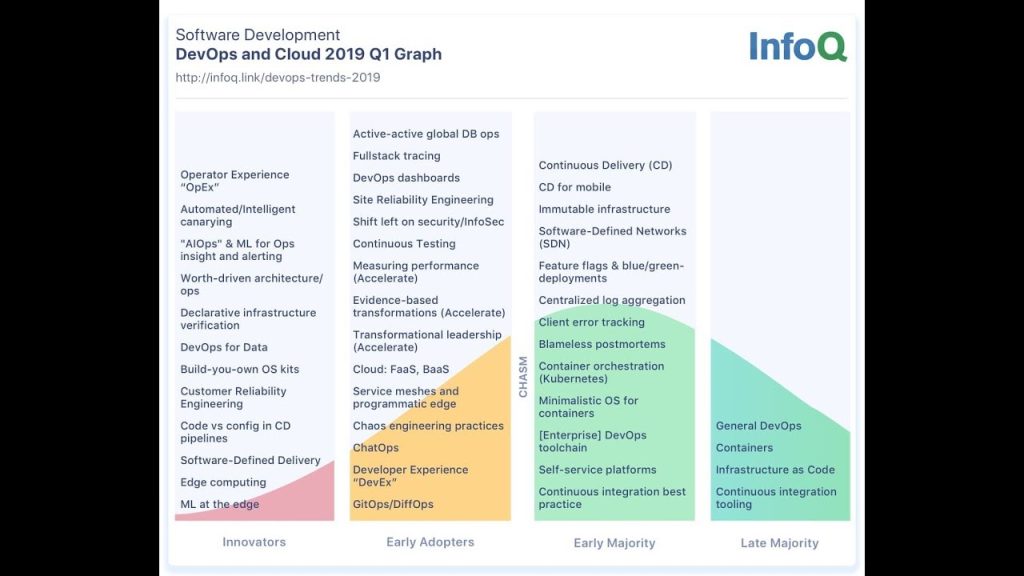Click 'Infrastructure as Code' item
1024x576 pixels.
click(775, 470)
